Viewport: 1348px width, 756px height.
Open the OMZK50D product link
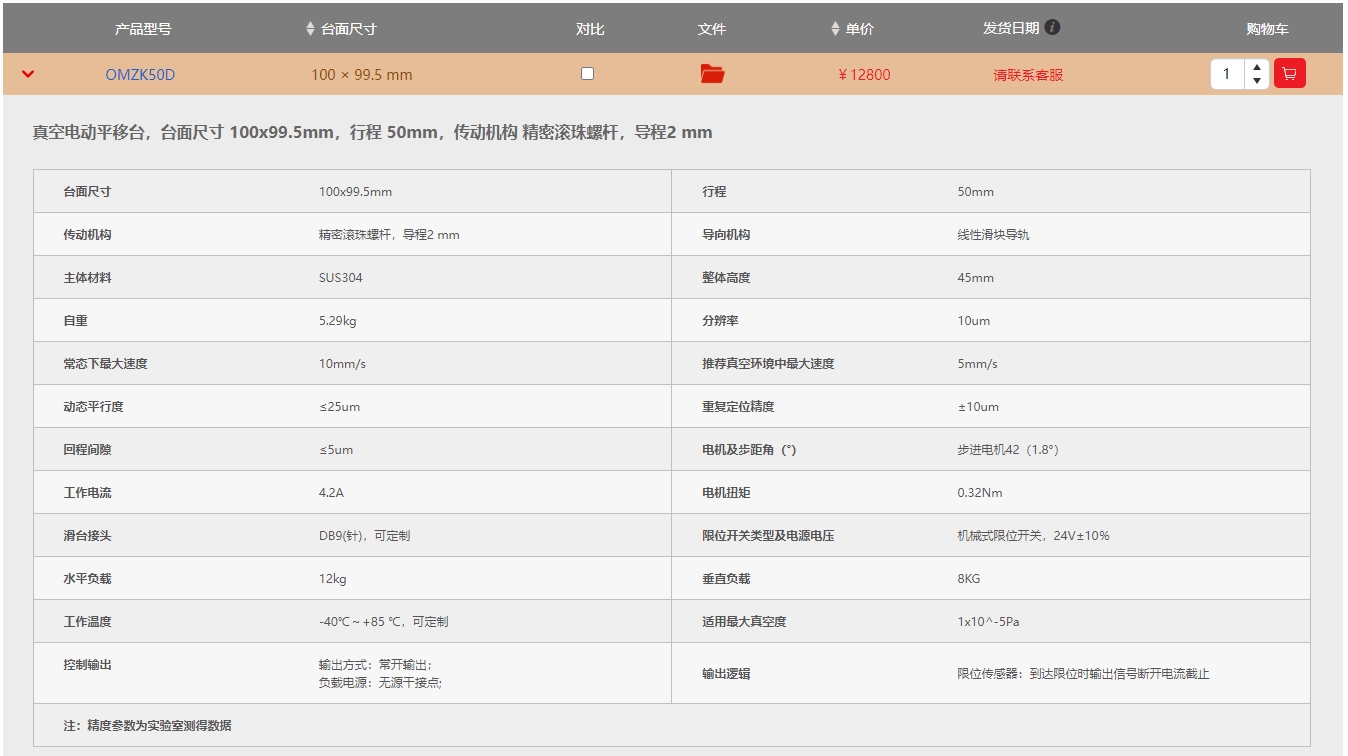(140, 75)
